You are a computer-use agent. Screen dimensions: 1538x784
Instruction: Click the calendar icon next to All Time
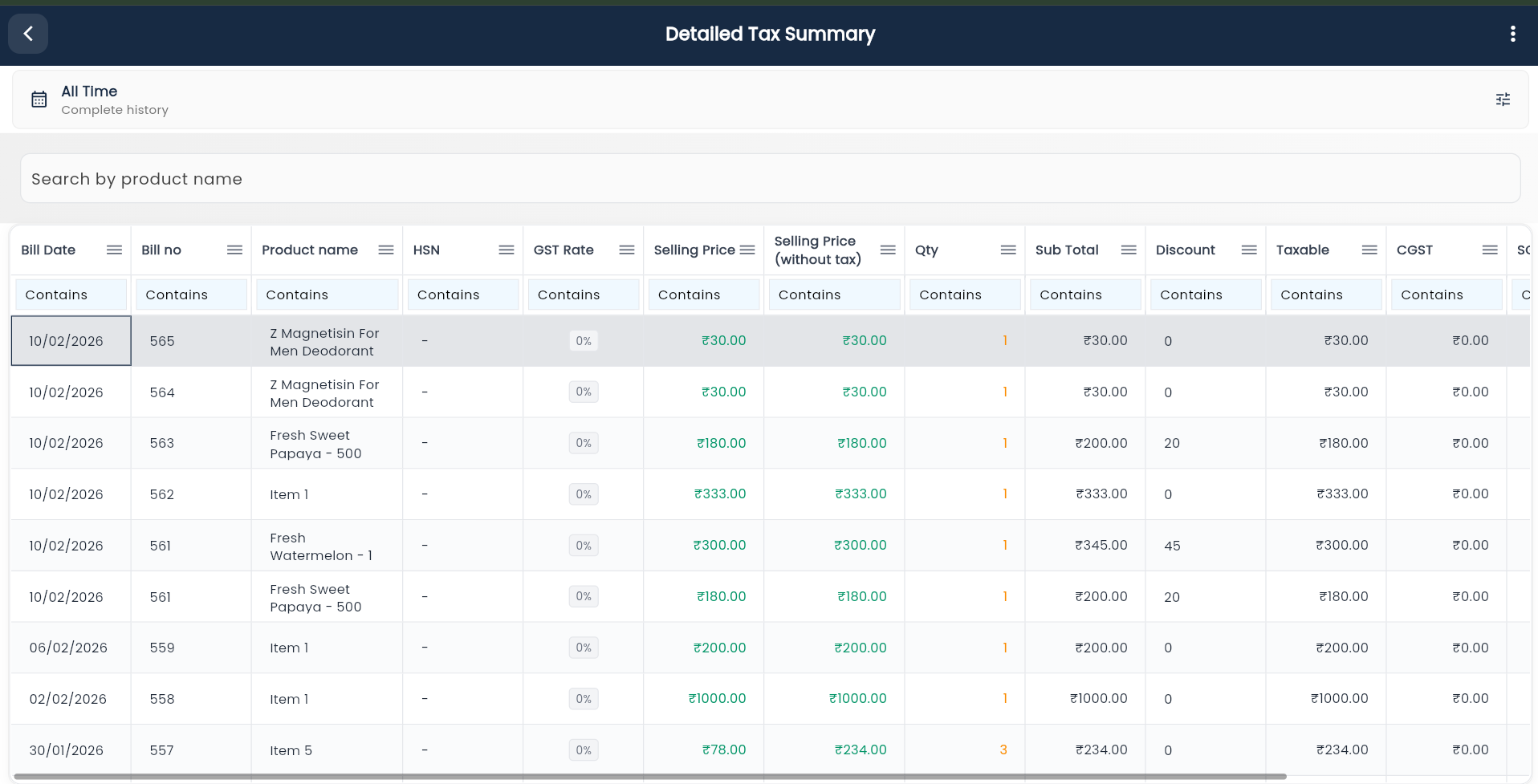click(x=39, y=99)
